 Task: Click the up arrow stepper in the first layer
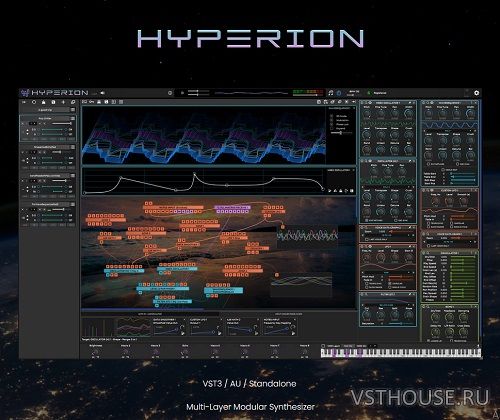[x=27, y=129]
